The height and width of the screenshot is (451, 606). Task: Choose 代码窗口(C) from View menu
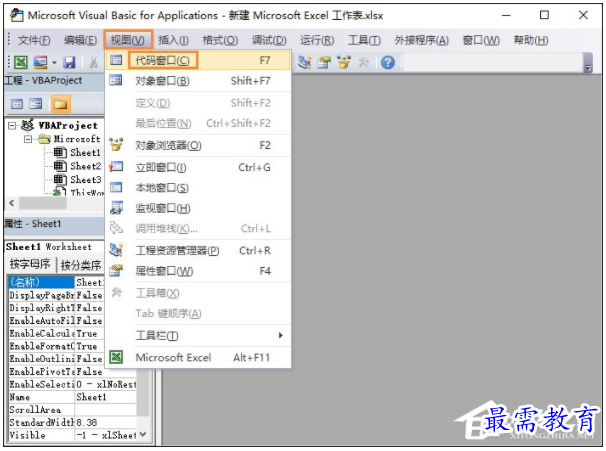point(198,61)
